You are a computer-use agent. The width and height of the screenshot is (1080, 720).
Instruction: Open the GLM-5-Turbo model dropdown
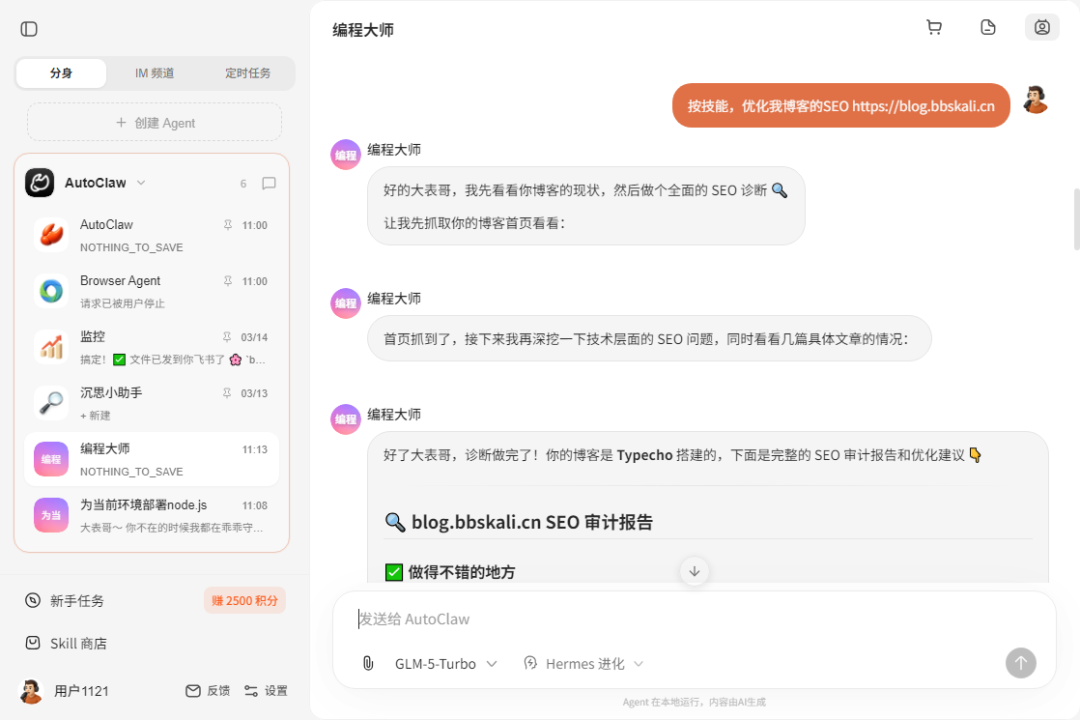(x=446, y=663)
